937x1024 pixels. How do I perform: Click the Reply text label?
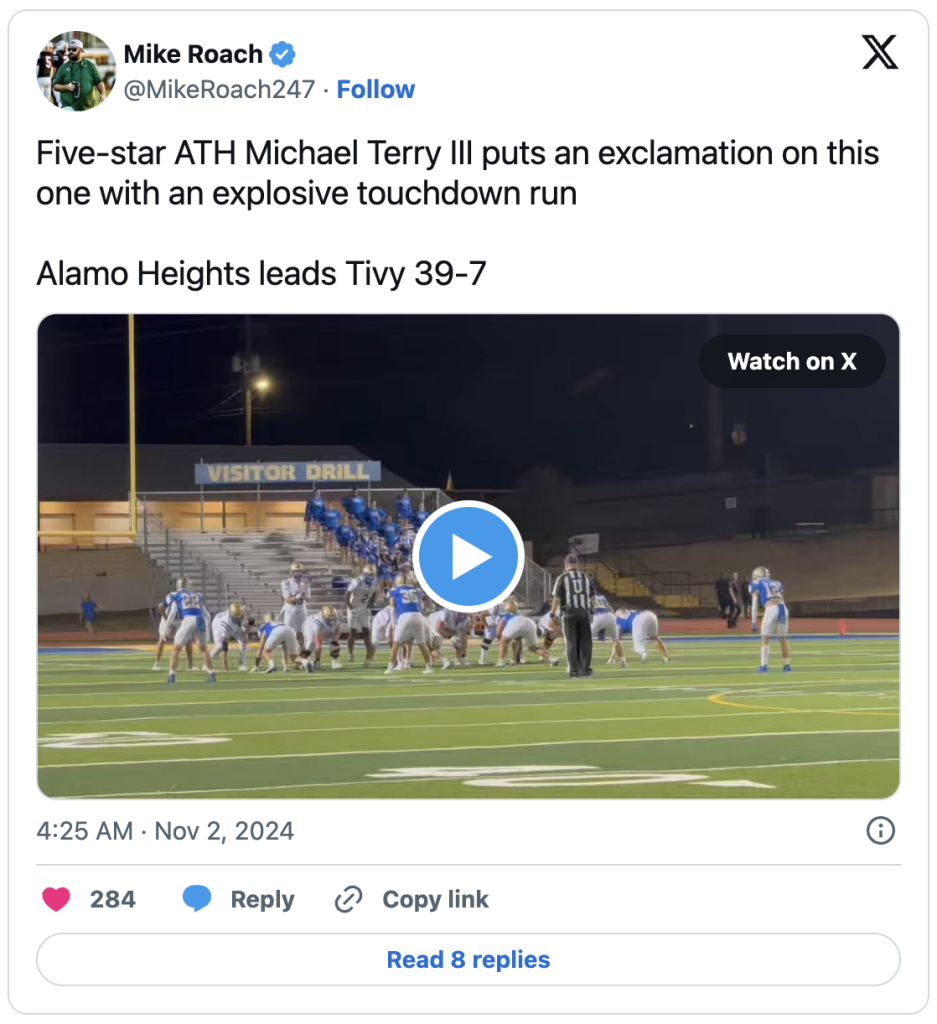262,899
